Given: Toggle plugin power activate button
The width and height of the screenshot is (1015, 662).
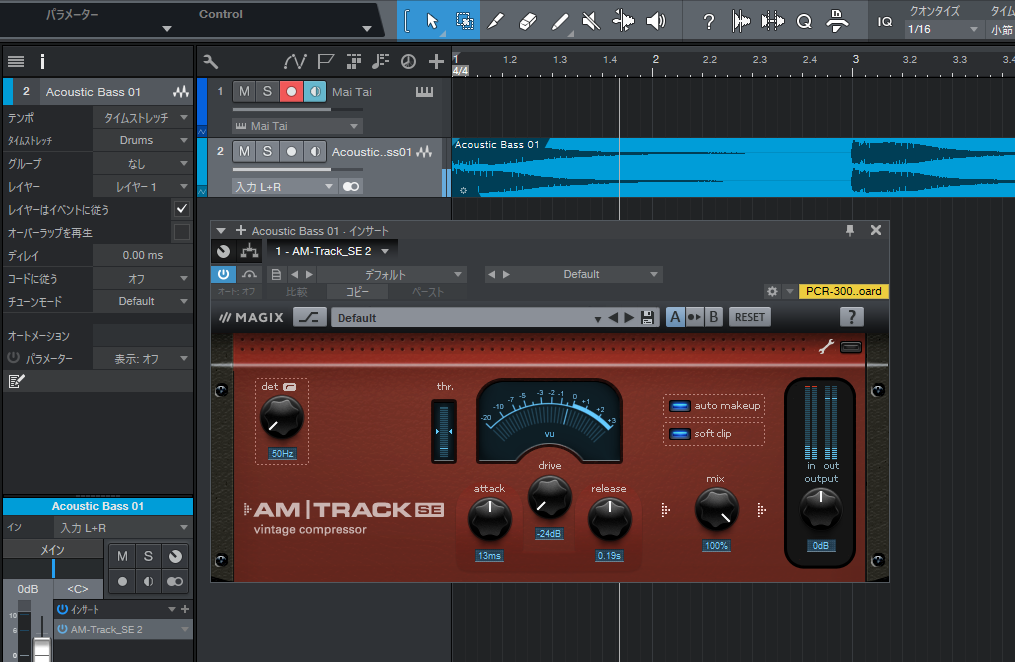Looking at the screenshot, I should [x=223, y=274].
